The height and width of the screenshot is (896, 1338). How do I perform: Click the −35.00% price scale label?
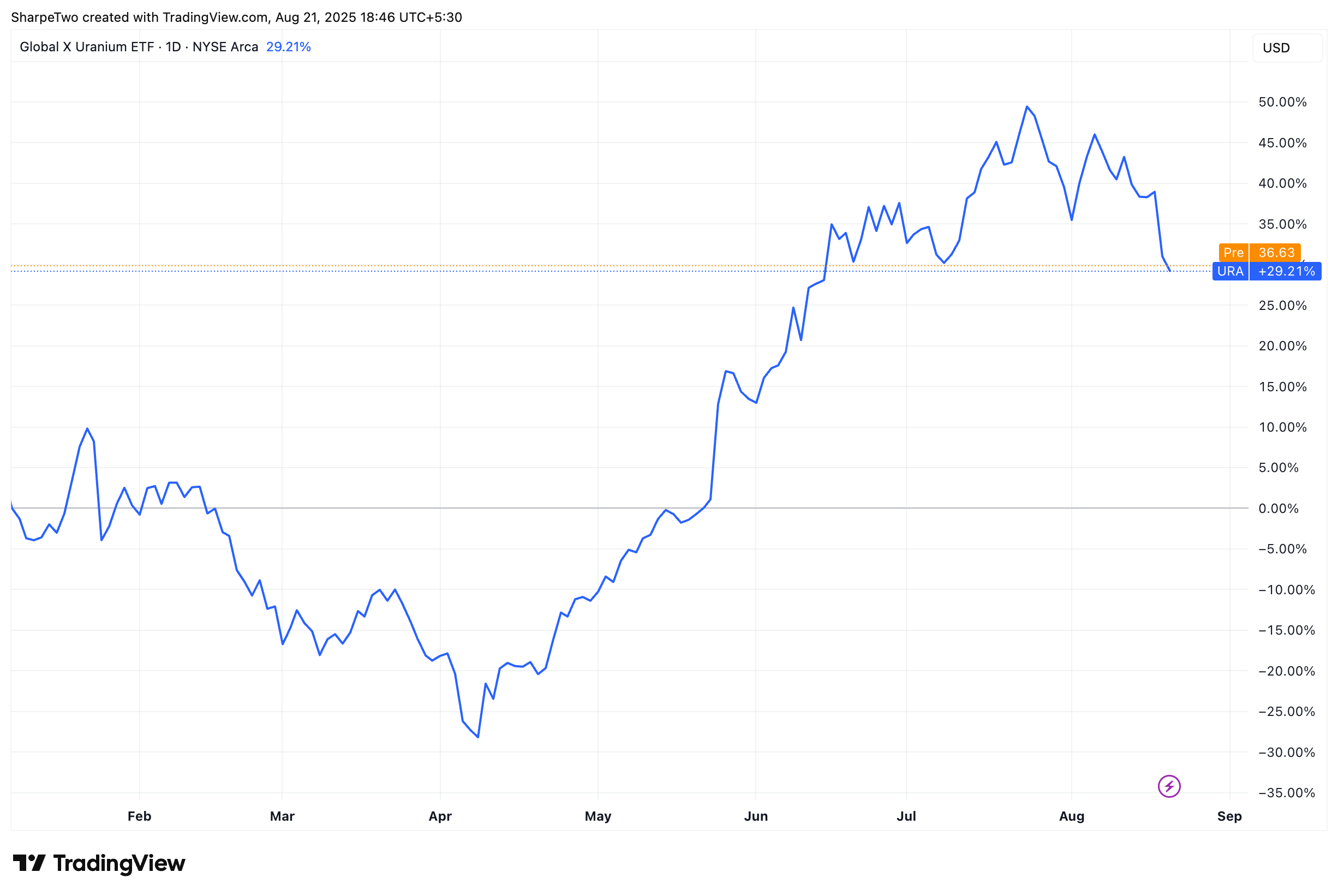(1286, 792)
